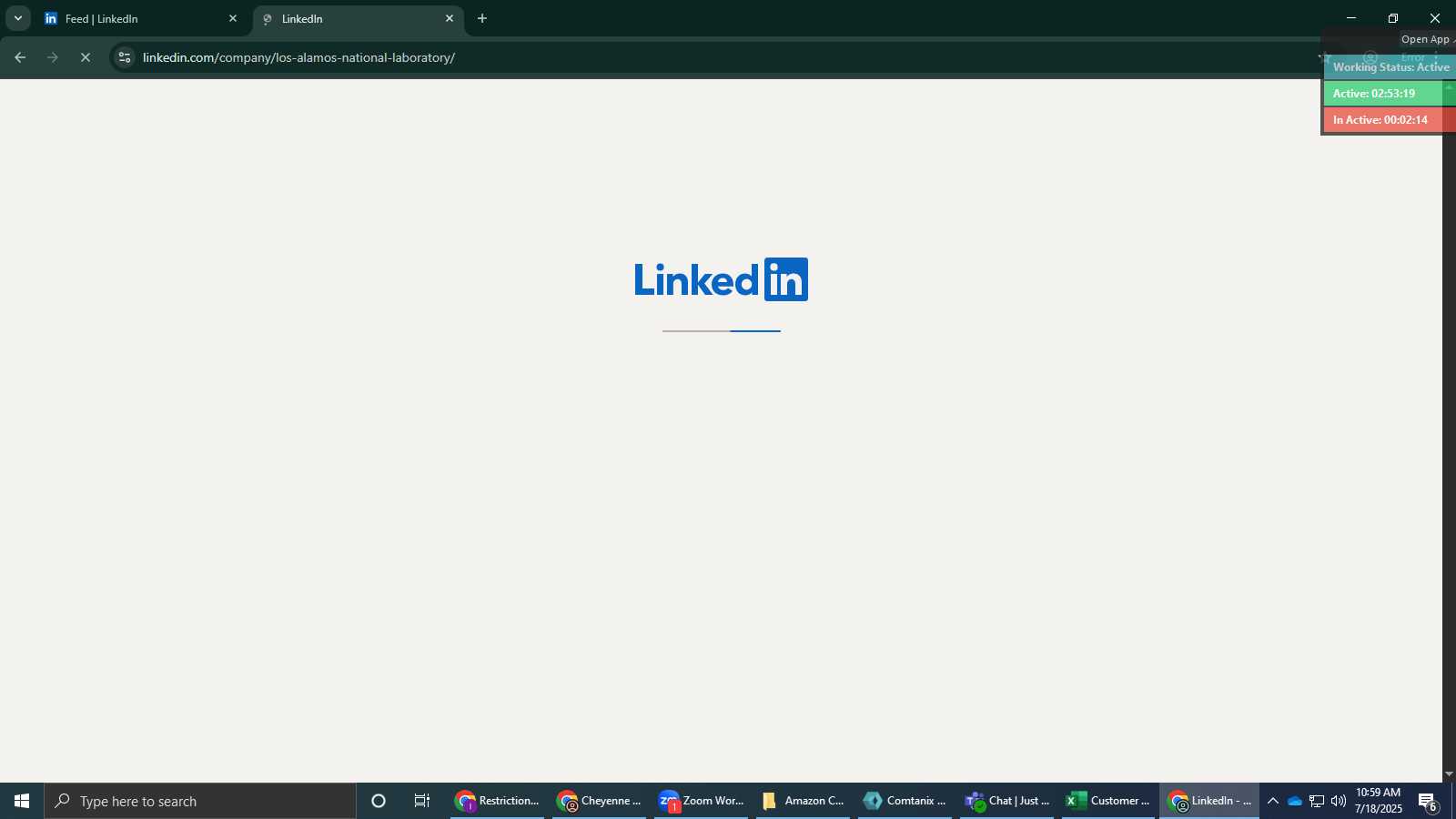Click the LinkedIn logo on loading page

tap(721, 279)
